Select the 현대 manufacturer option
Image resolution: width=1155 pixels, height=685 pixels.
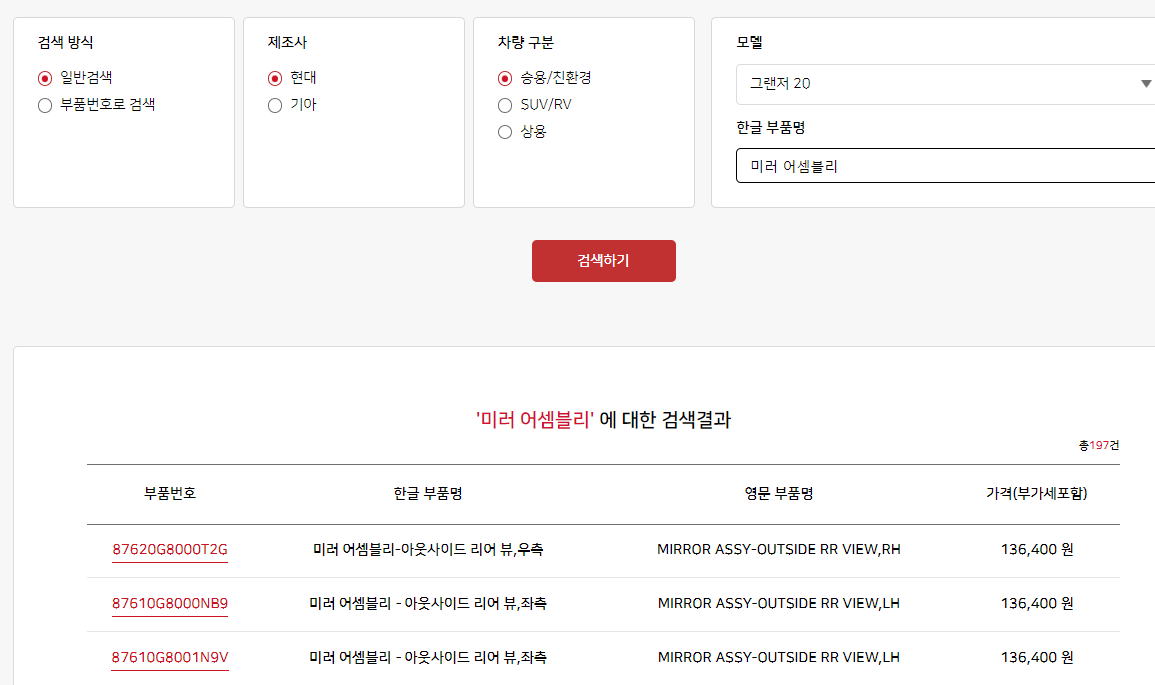[274, 77]
